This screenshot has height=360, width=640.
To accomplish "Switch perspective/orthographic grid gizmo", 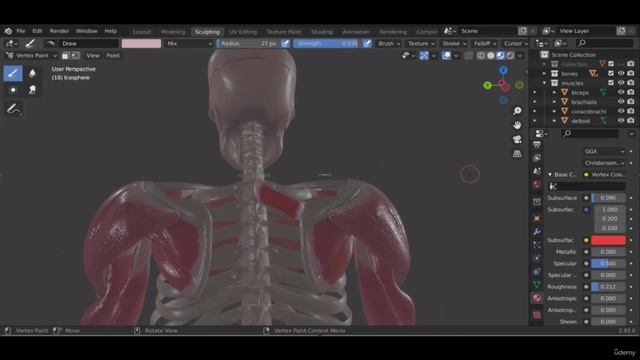I will (517, 153).
